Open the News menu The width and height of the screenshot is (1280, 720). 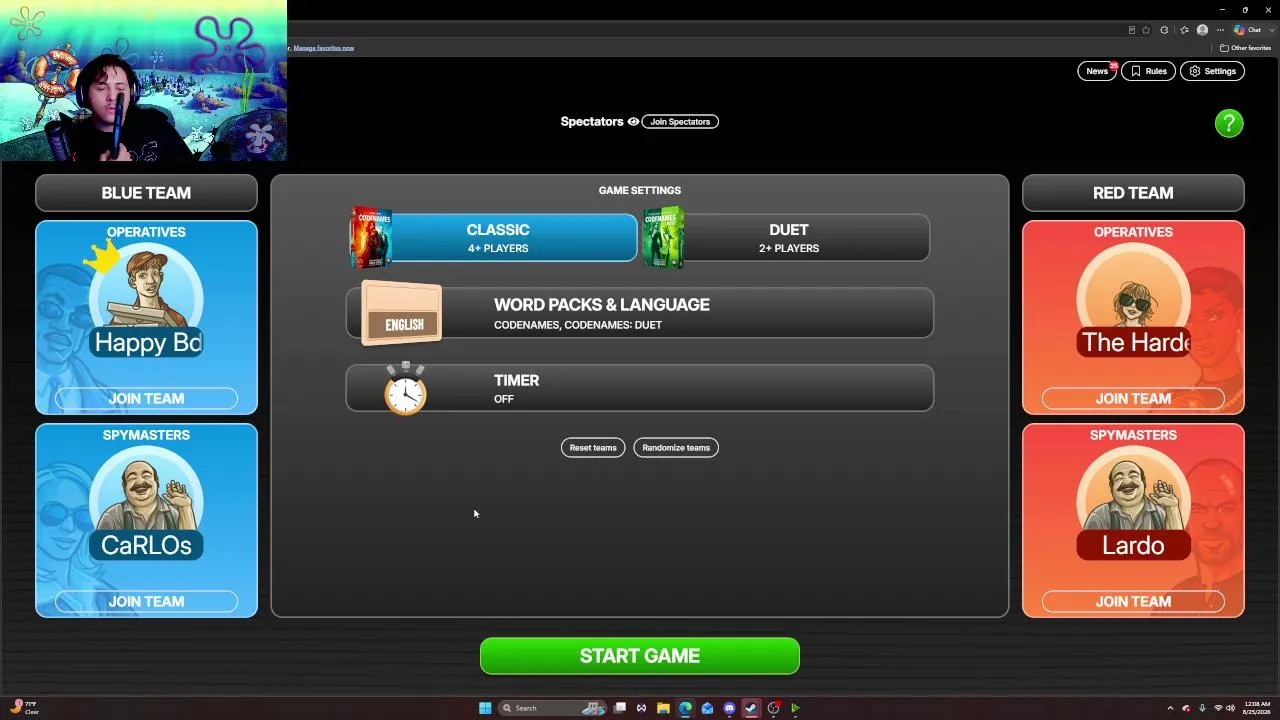(1097, 71)
